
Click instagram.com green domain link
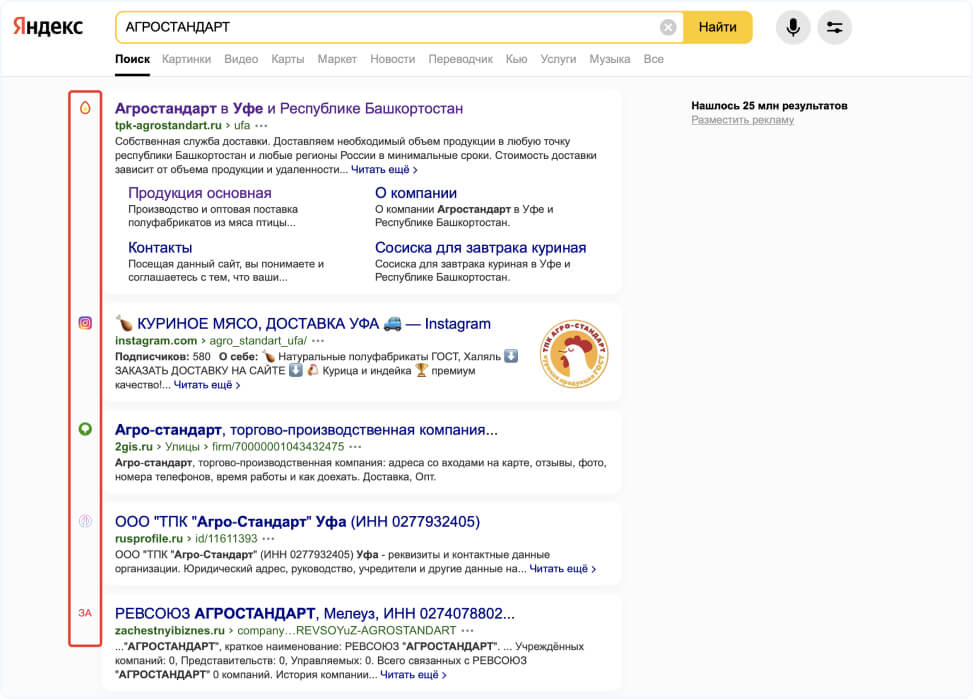[x=156, y=341]
